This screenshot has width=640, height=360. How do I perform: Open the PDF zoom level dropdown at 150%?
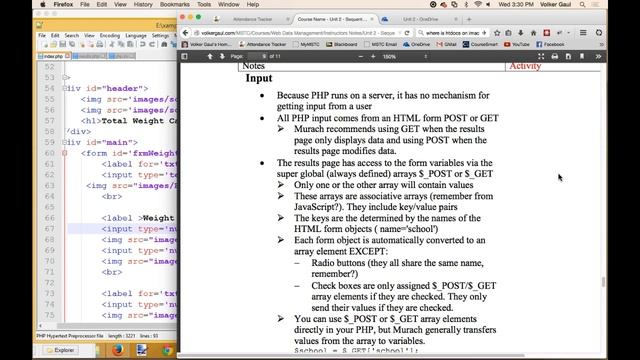(405, 56)
